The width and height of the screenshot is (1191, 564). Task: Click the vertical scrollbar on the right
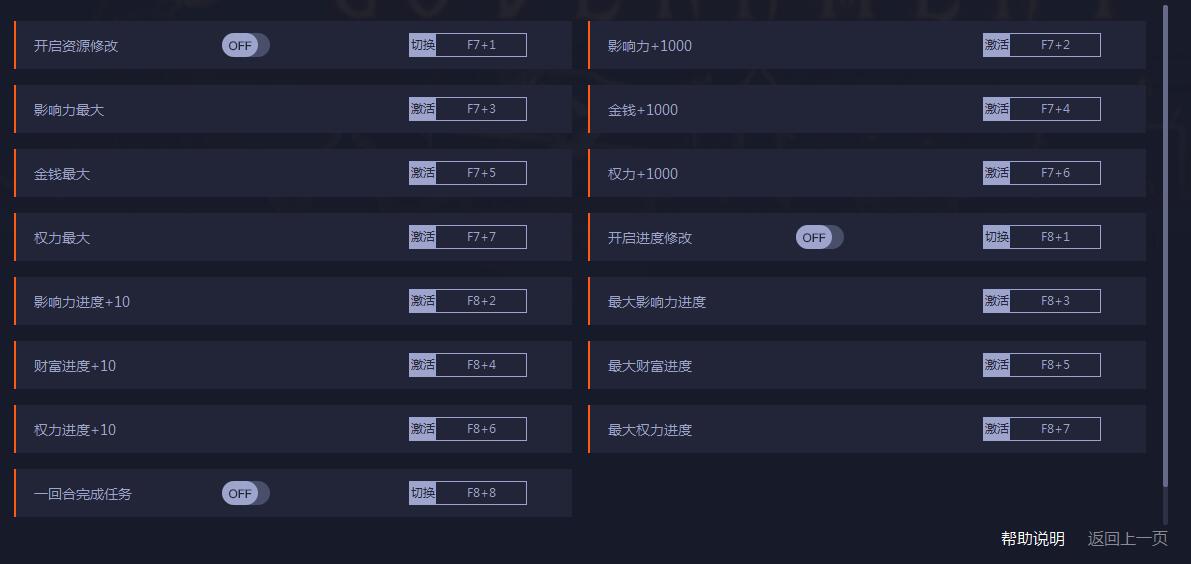(1165, 250)
